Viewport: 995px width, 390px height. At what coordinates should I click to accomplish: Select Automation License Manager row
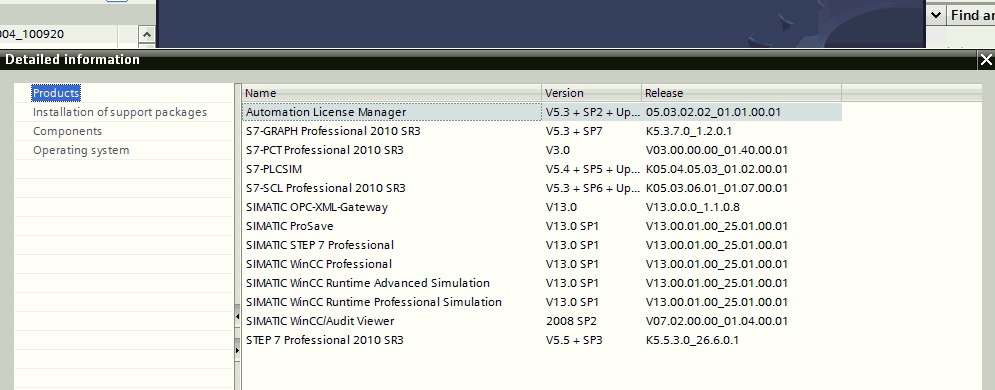pyautogui.click(x=542, y=112)
